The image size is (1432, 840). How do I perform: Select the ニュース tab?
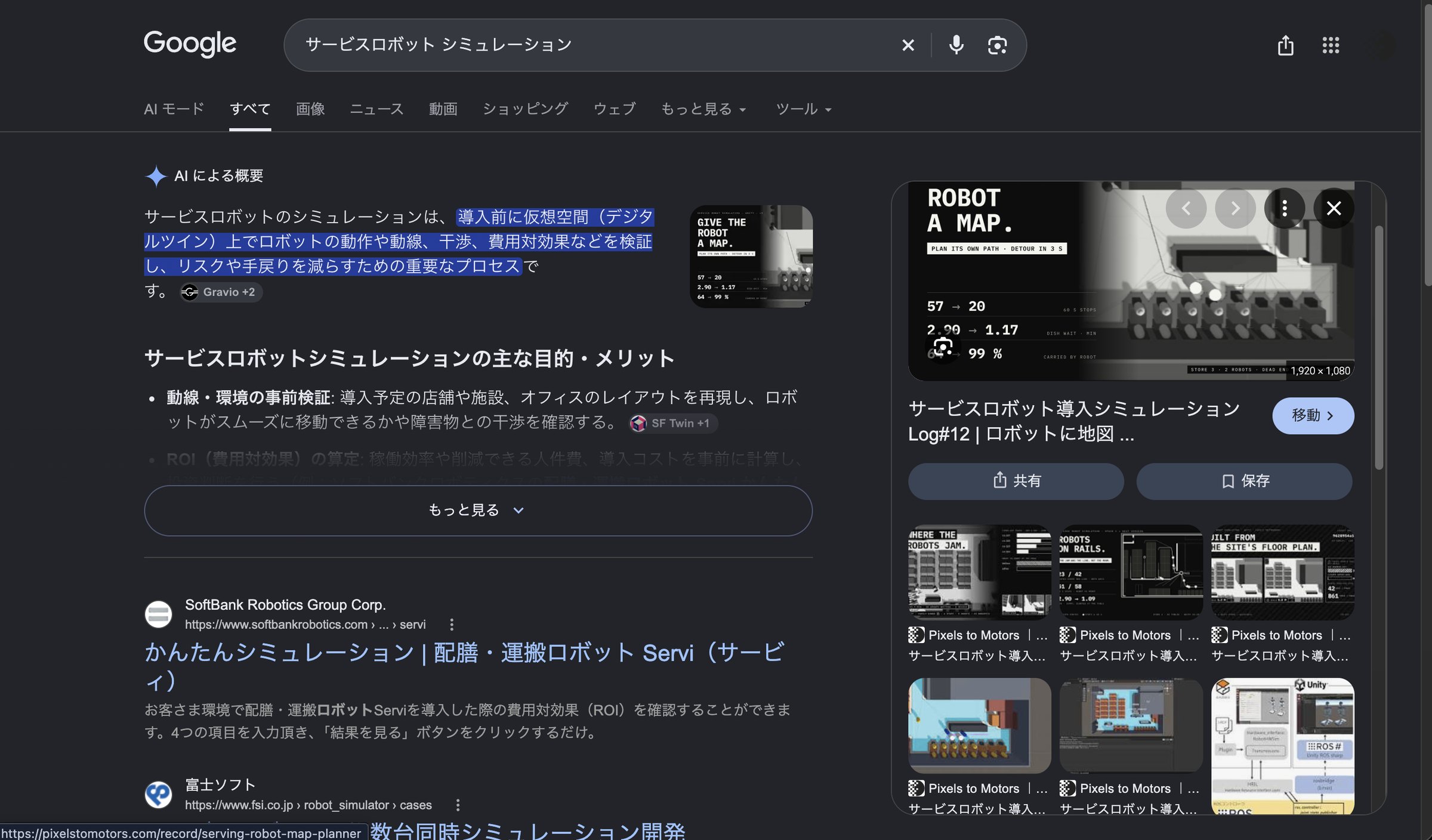coord(376,109)
